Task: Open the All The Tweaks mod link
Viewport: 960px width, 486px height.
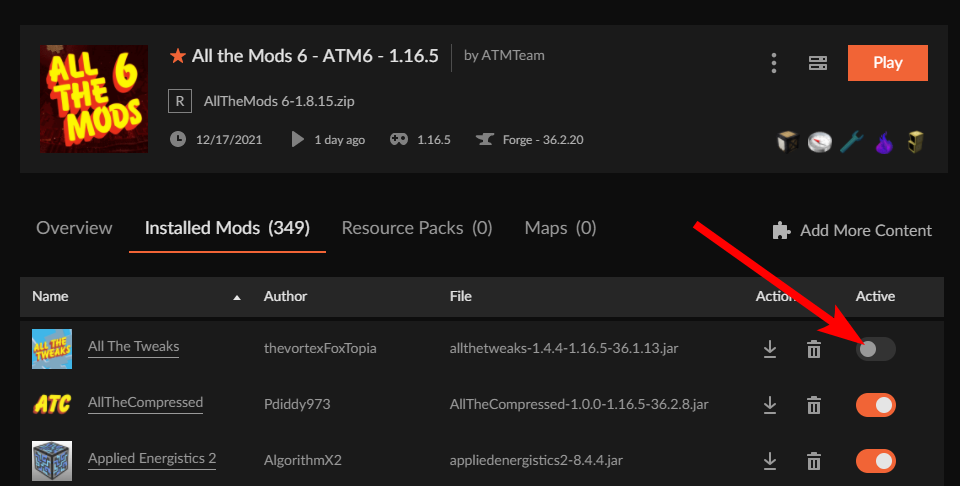Action: click(133, 346)
